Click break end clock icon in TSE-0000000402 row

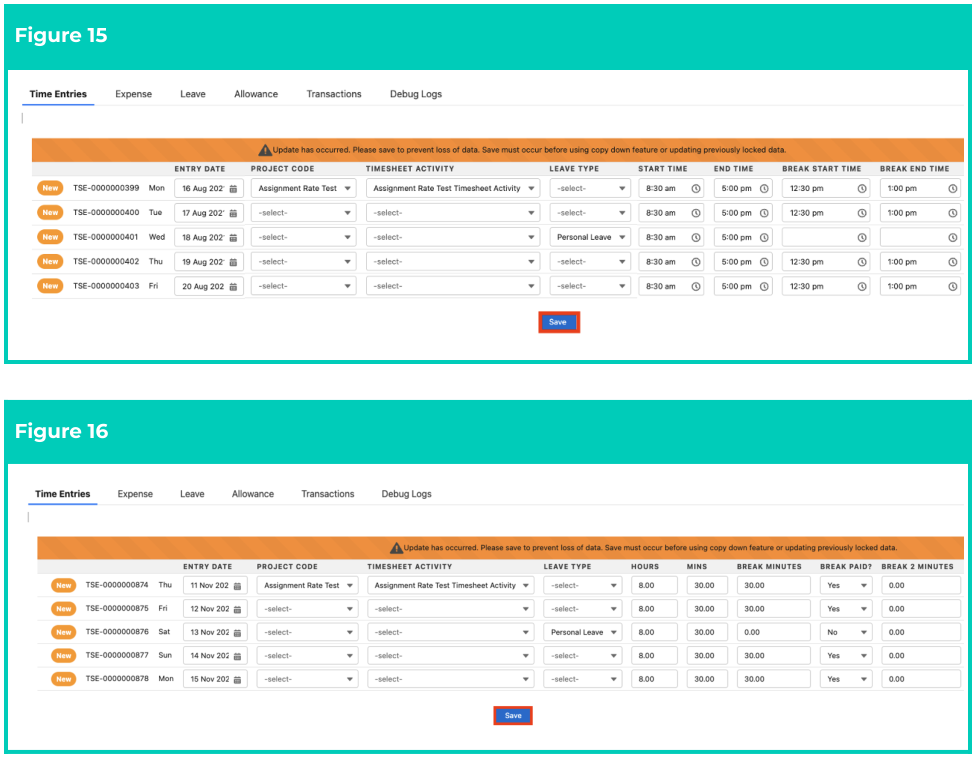(x=952, y=262)
